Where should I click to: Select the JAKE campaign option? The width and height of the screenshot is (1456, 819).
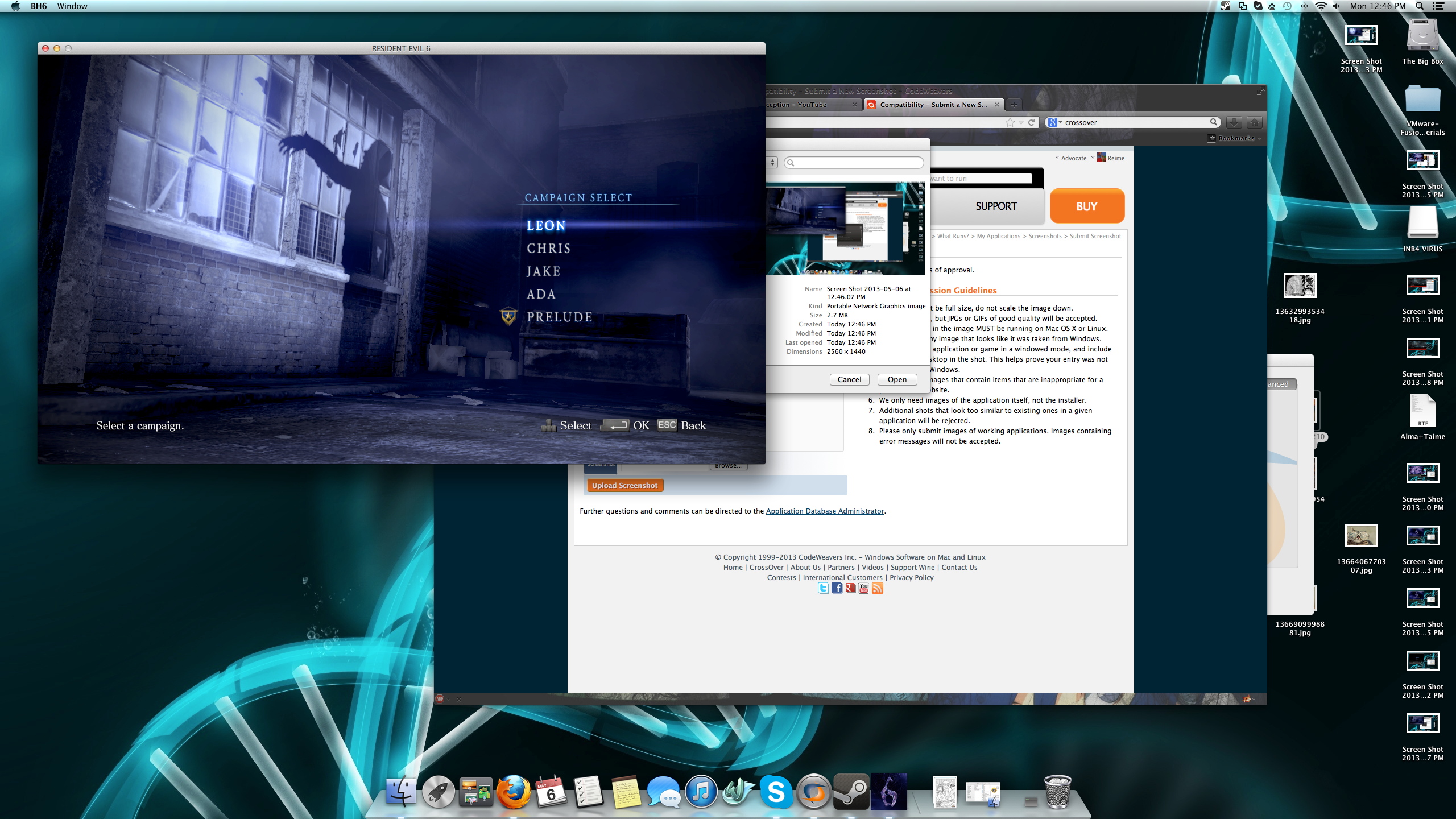coord(543,271)
